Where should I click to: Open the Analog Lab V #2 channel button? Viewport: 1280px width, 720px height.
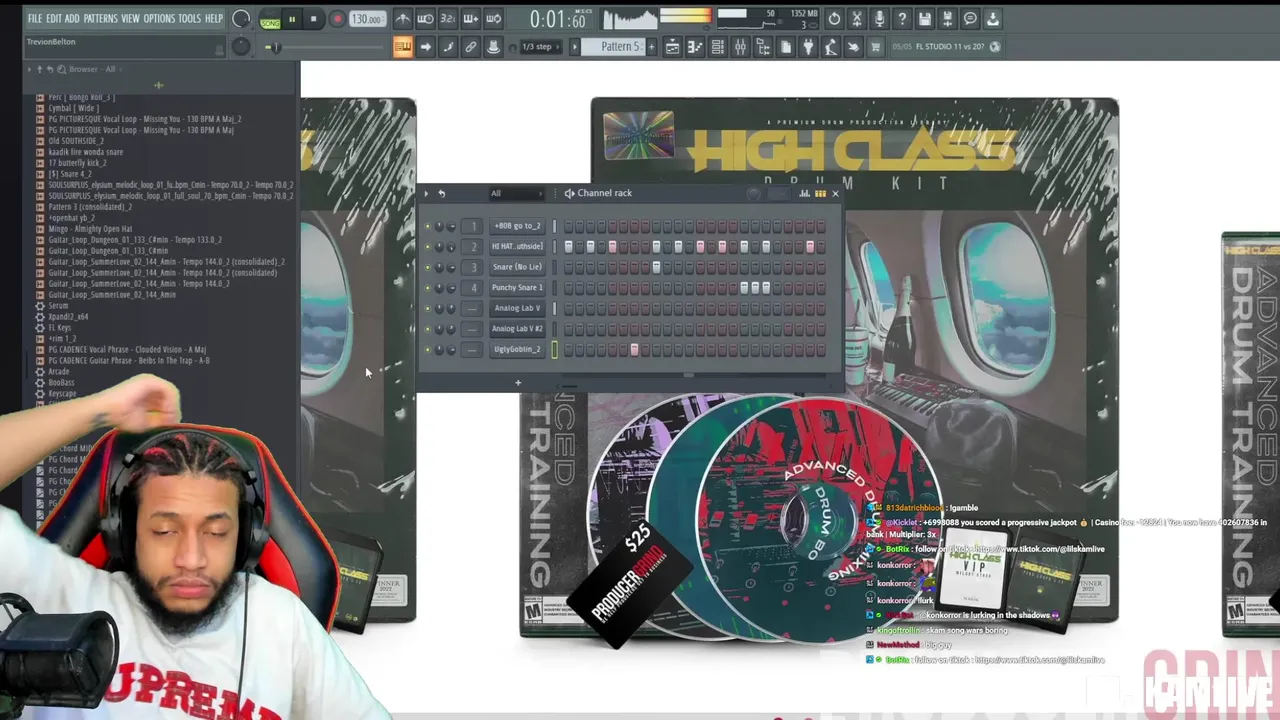(x=517, y=329)
